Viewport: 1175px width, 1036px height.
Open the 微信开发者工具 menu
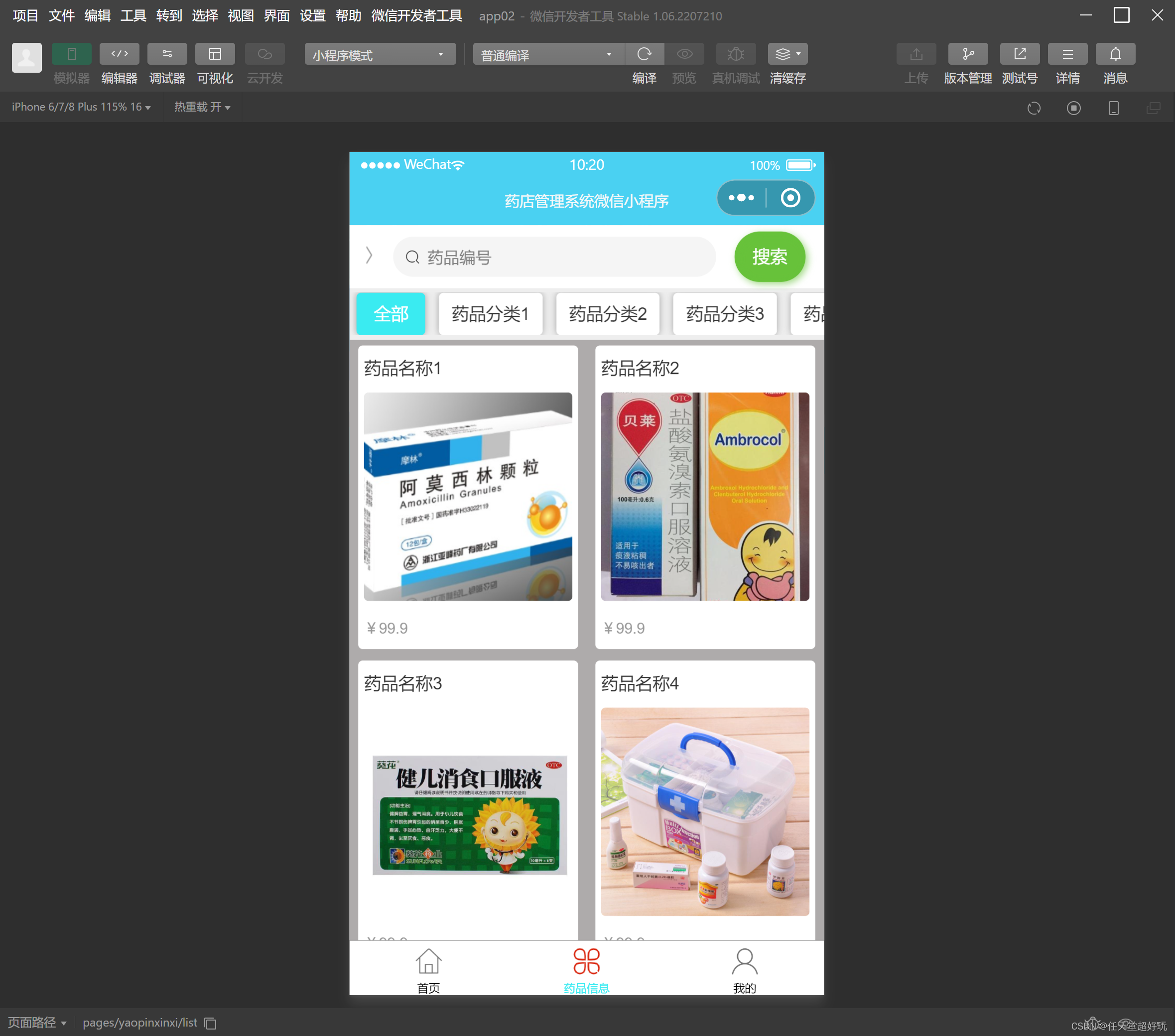coord(417,15)
